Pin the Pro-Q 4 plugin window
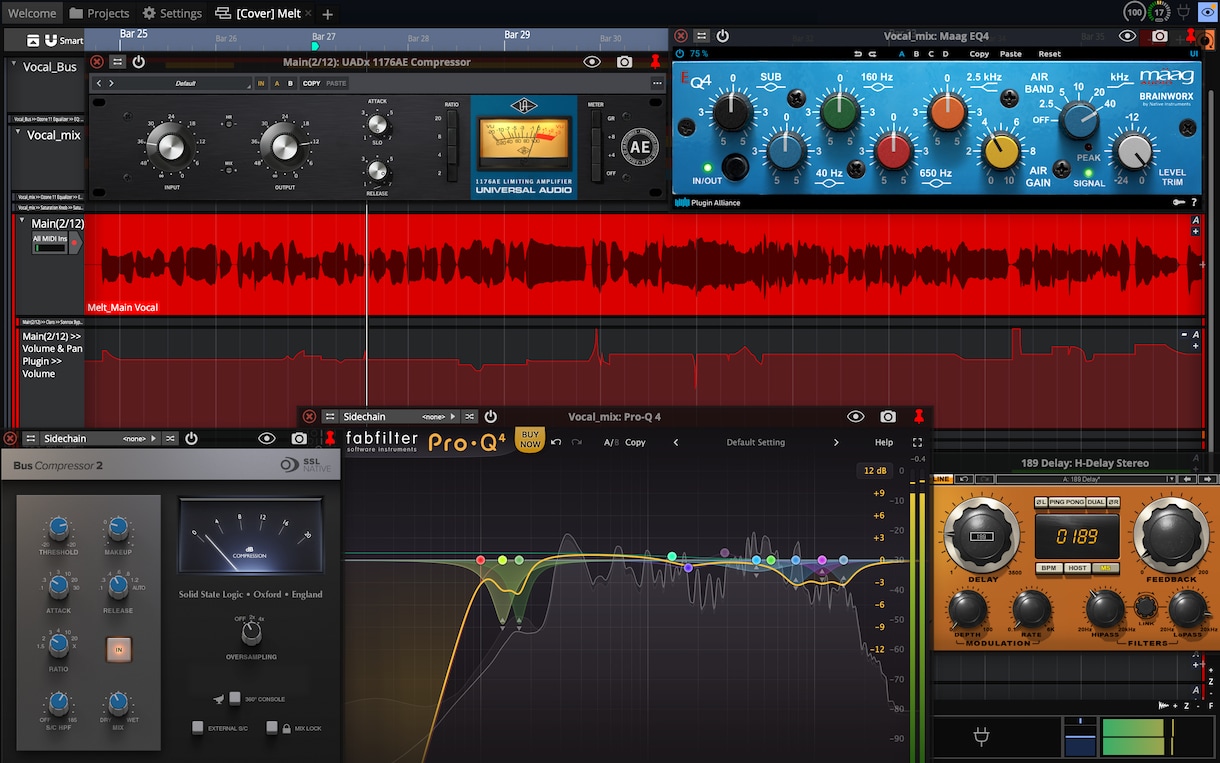Image resolution: width=1220 pixels, height=763 pixels. coord(918,416)
